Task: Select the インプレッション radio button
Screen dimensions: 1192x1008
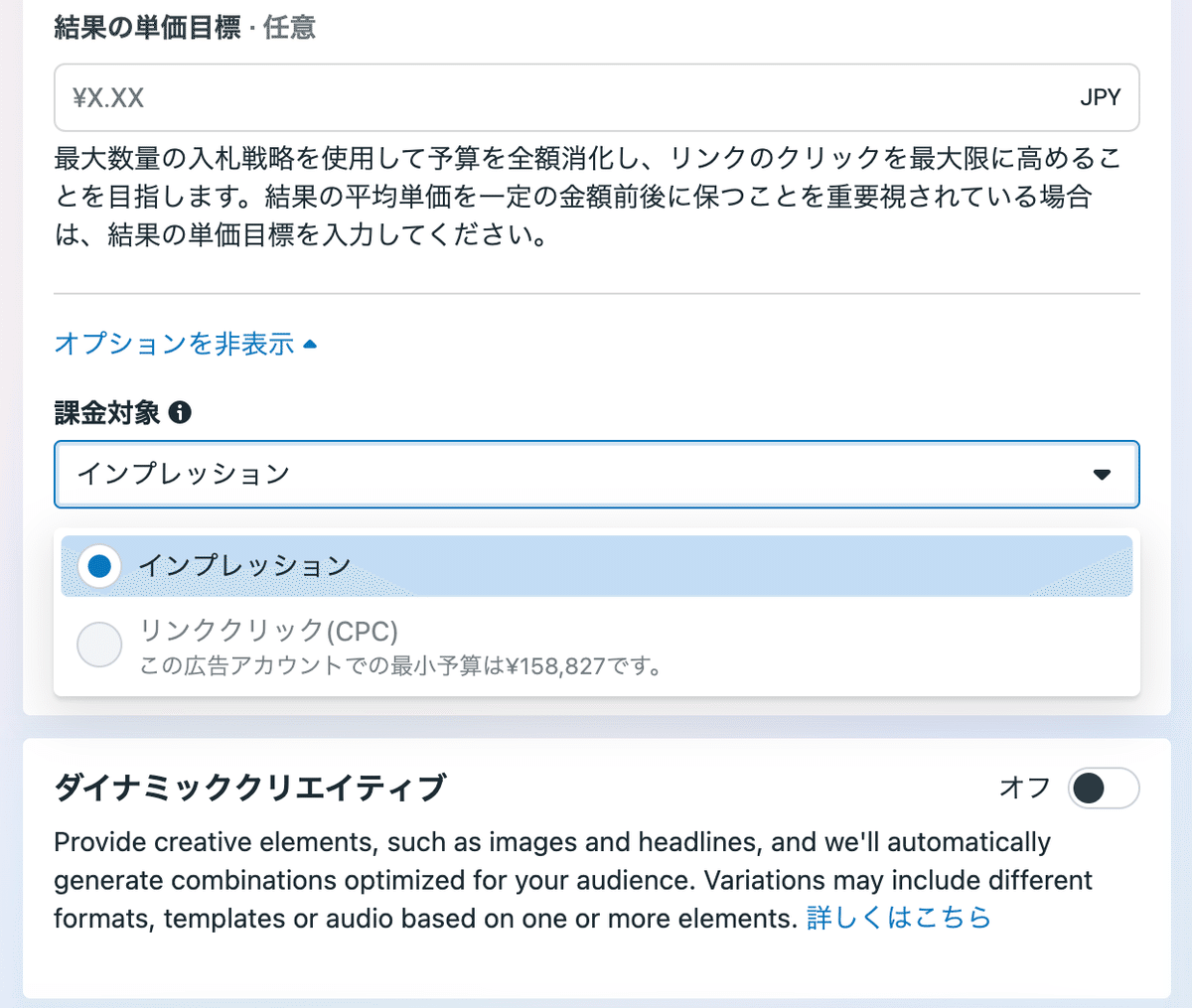Action: [x=99, y=566]
